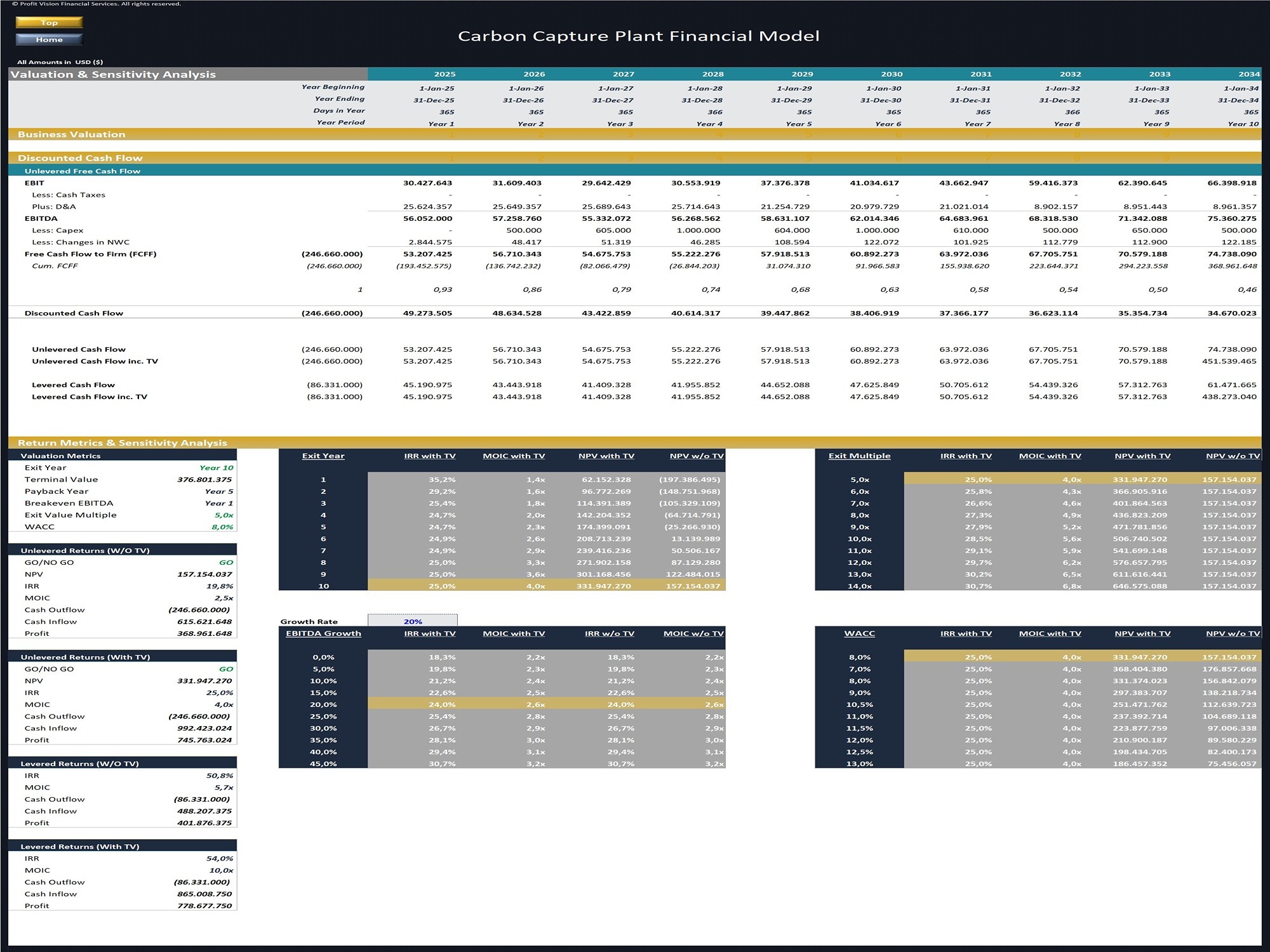The height and width of the screenshot is (952, 1270).
Task: Select Exit Year 1 IRR value 35,2%
Action: [x=442, y=480]
